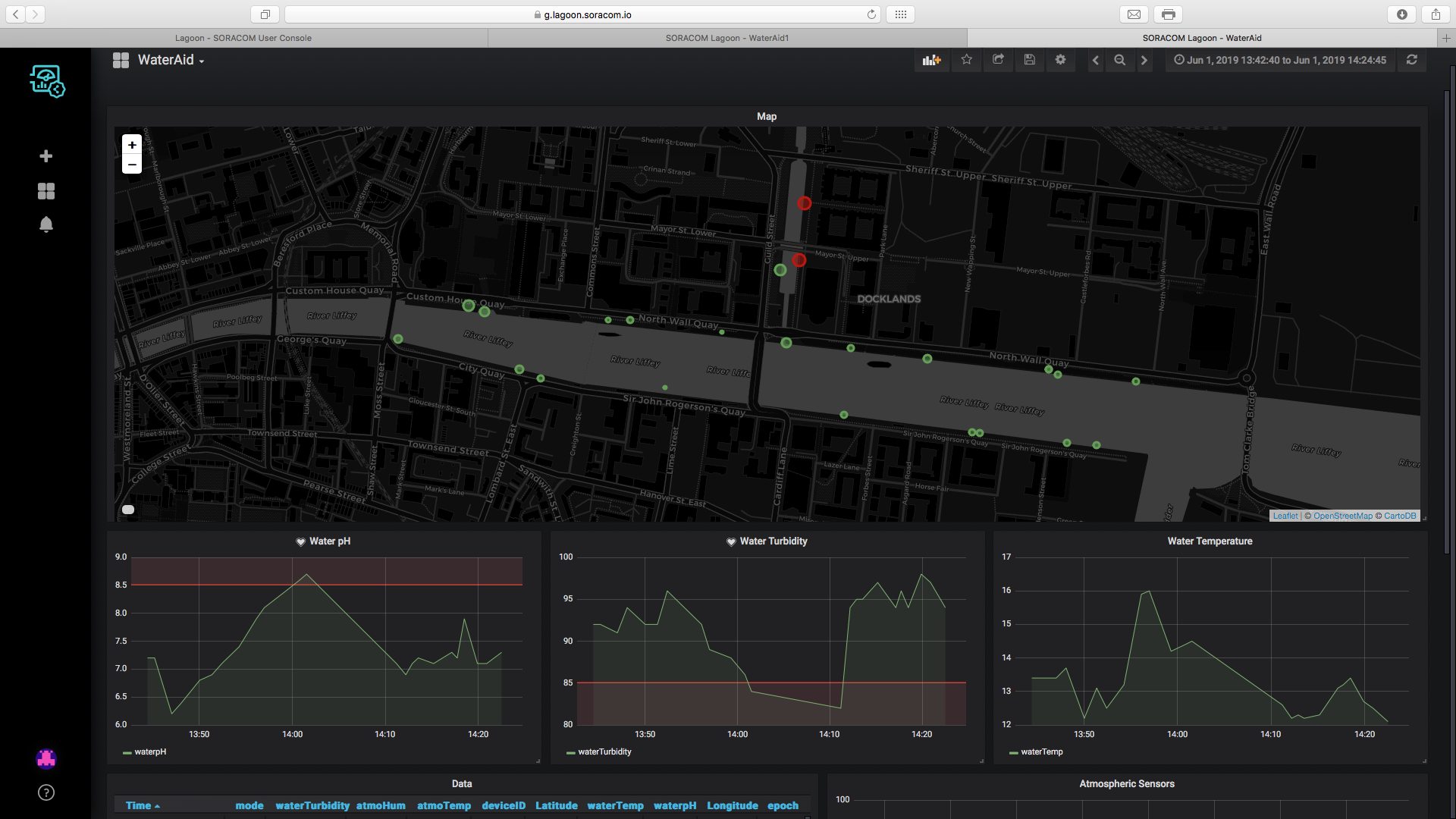Open the help question mark icon
1456x819 pixels.
(46, 792)
